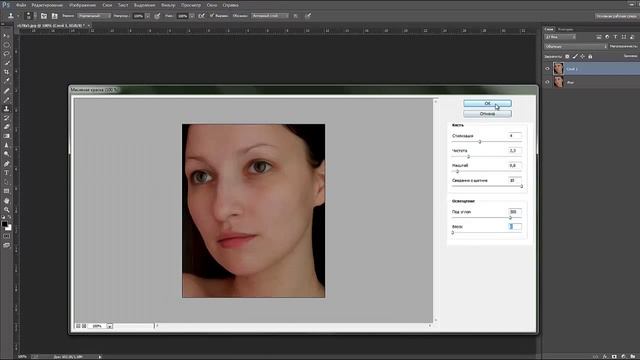Select the Clone Stamp tool in toolbox
Screen dimensions: 640x360
(x=7, y=109)
